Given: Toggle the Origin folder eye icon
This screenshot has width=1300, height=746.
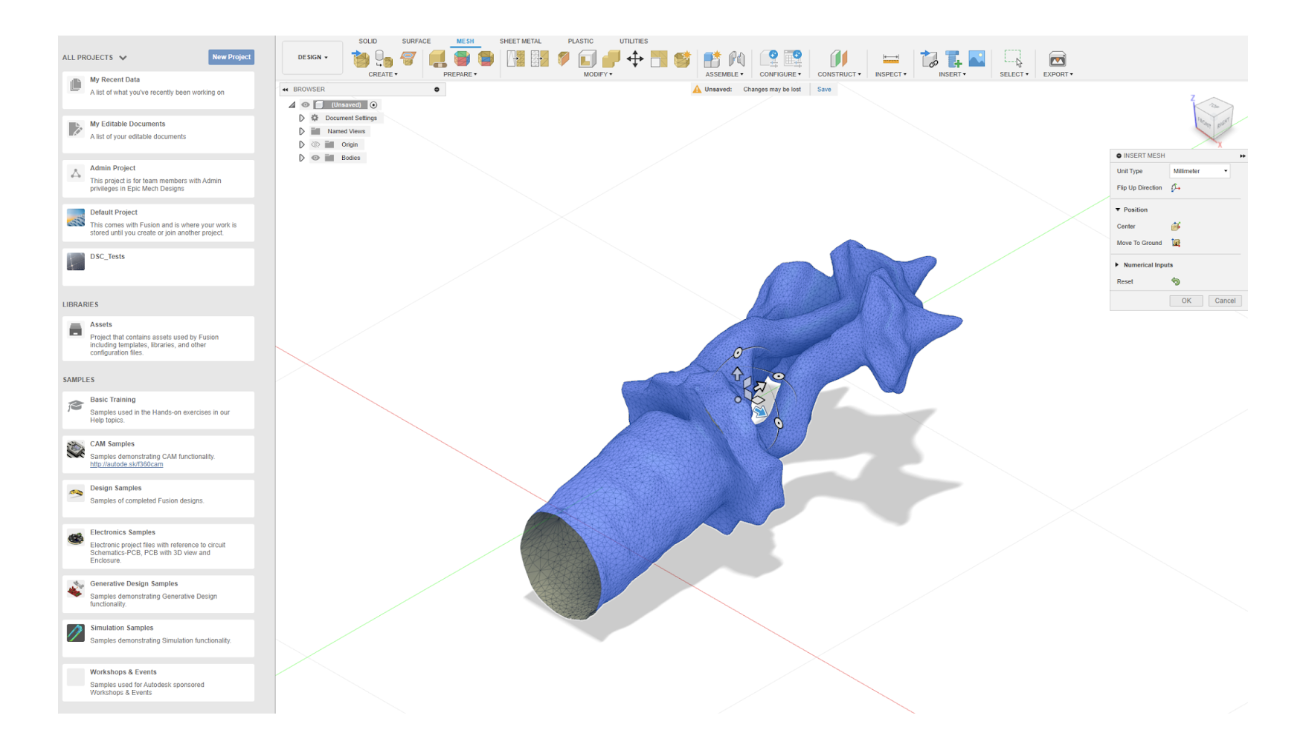Looking at the screenshot, I should pos(315,144).
